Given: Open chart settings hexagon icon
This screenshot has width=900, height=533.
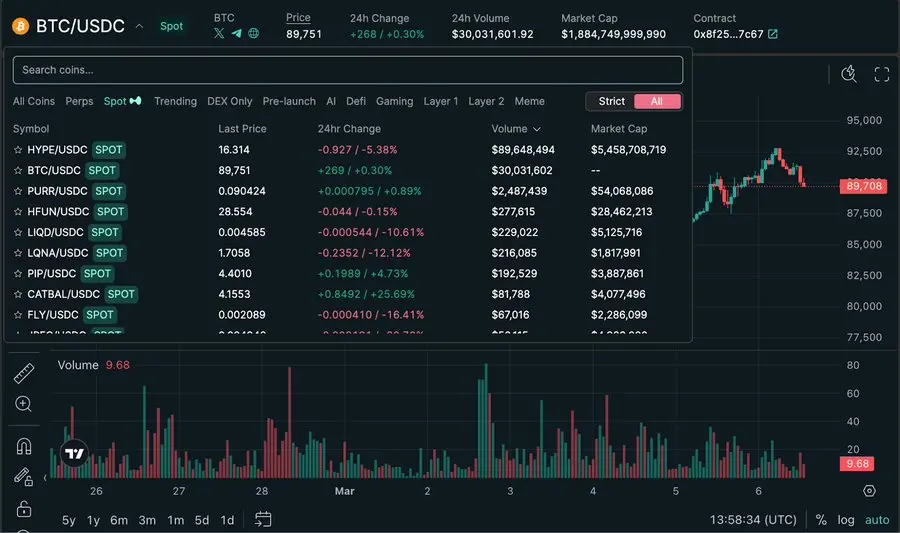Looking at the screenshot, I should point(869,491).
